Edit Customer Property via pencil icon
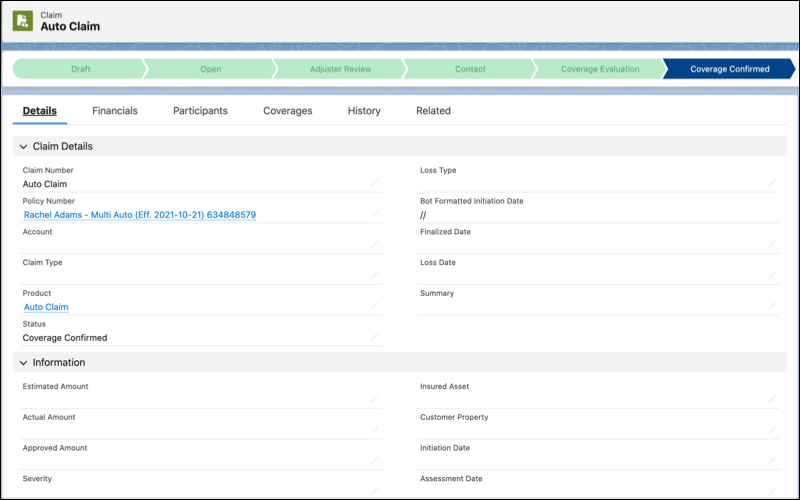Viewport: 800px width, 500px height. click(x=772, y=430)
